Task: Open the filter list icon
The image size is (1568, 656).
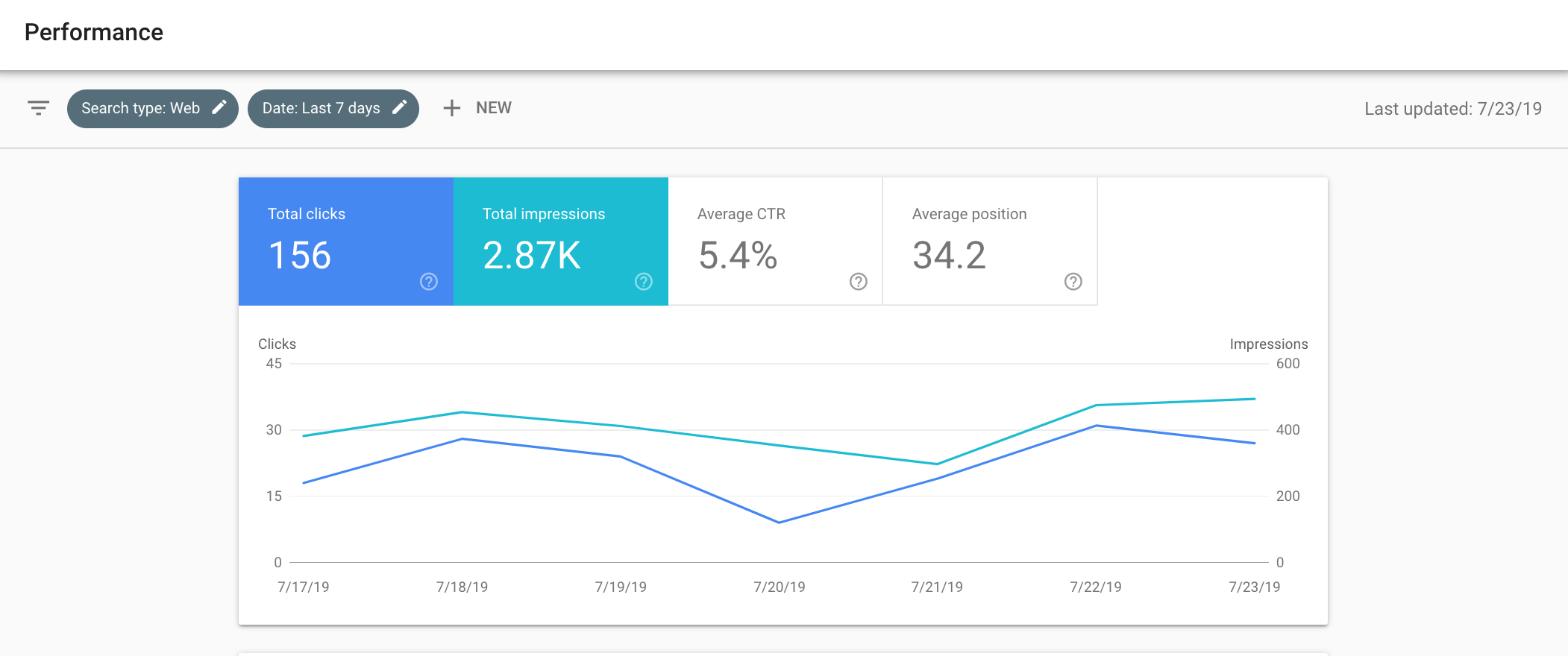Action: (39, 108)
